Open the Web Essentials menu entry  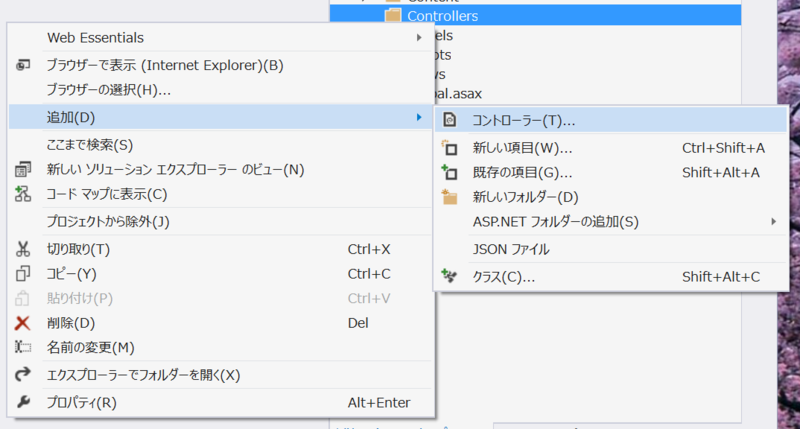coord(220,38)
